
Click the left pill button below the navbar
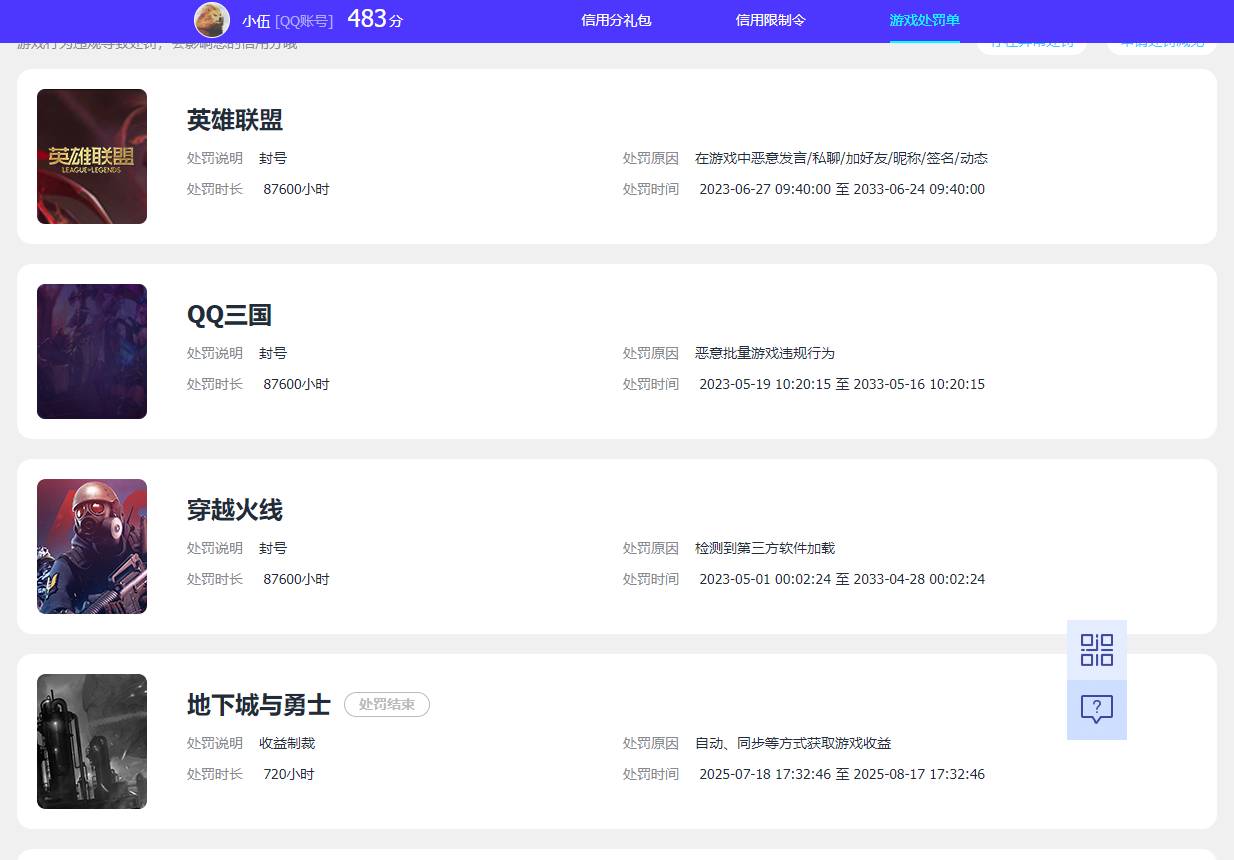click(1031, 43)
